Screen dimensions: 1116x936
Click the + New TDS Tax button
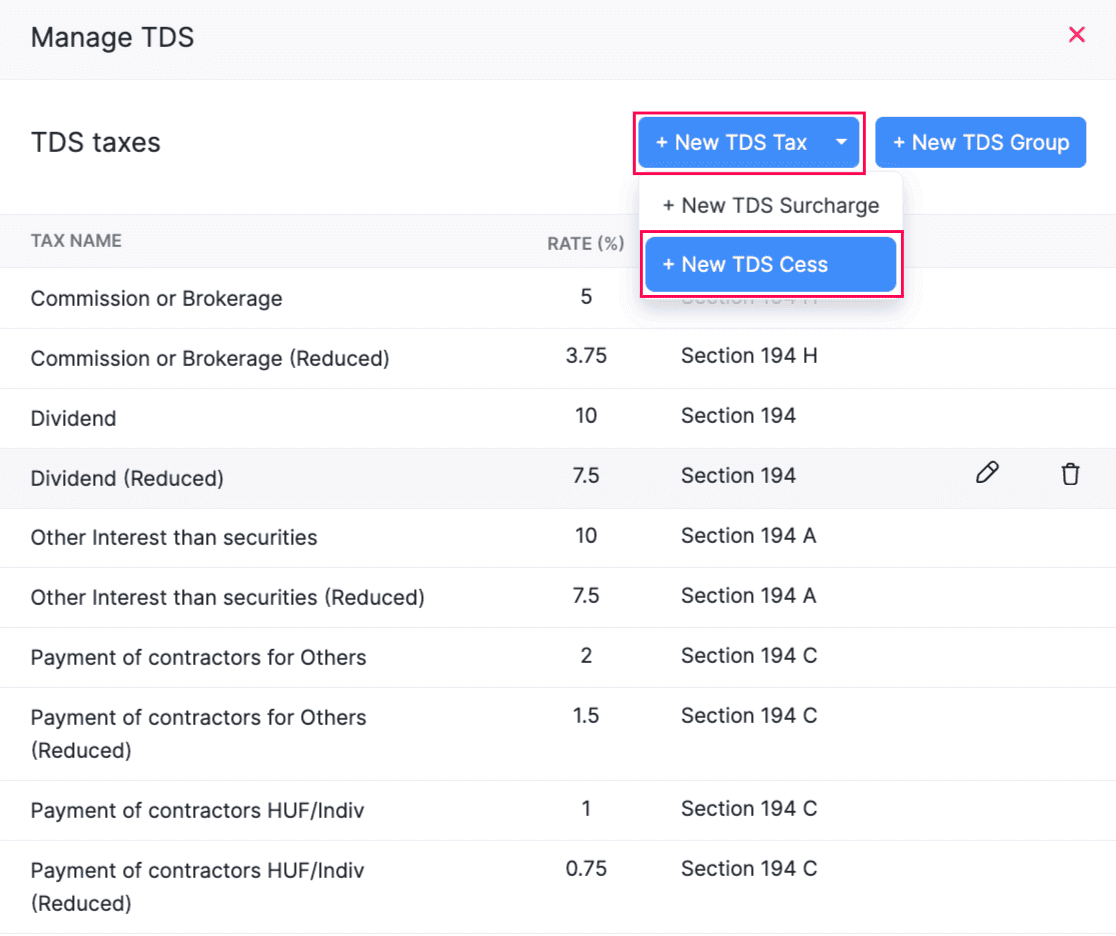(x=731, y=143)
